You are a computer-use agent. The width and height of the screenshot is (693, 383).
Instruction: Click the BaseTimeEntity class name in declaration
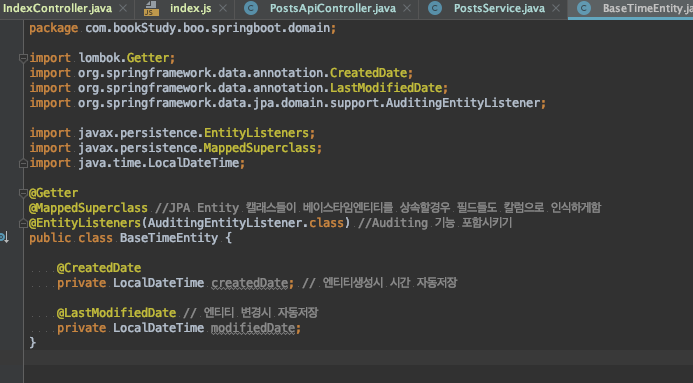(x=169, y=238)
